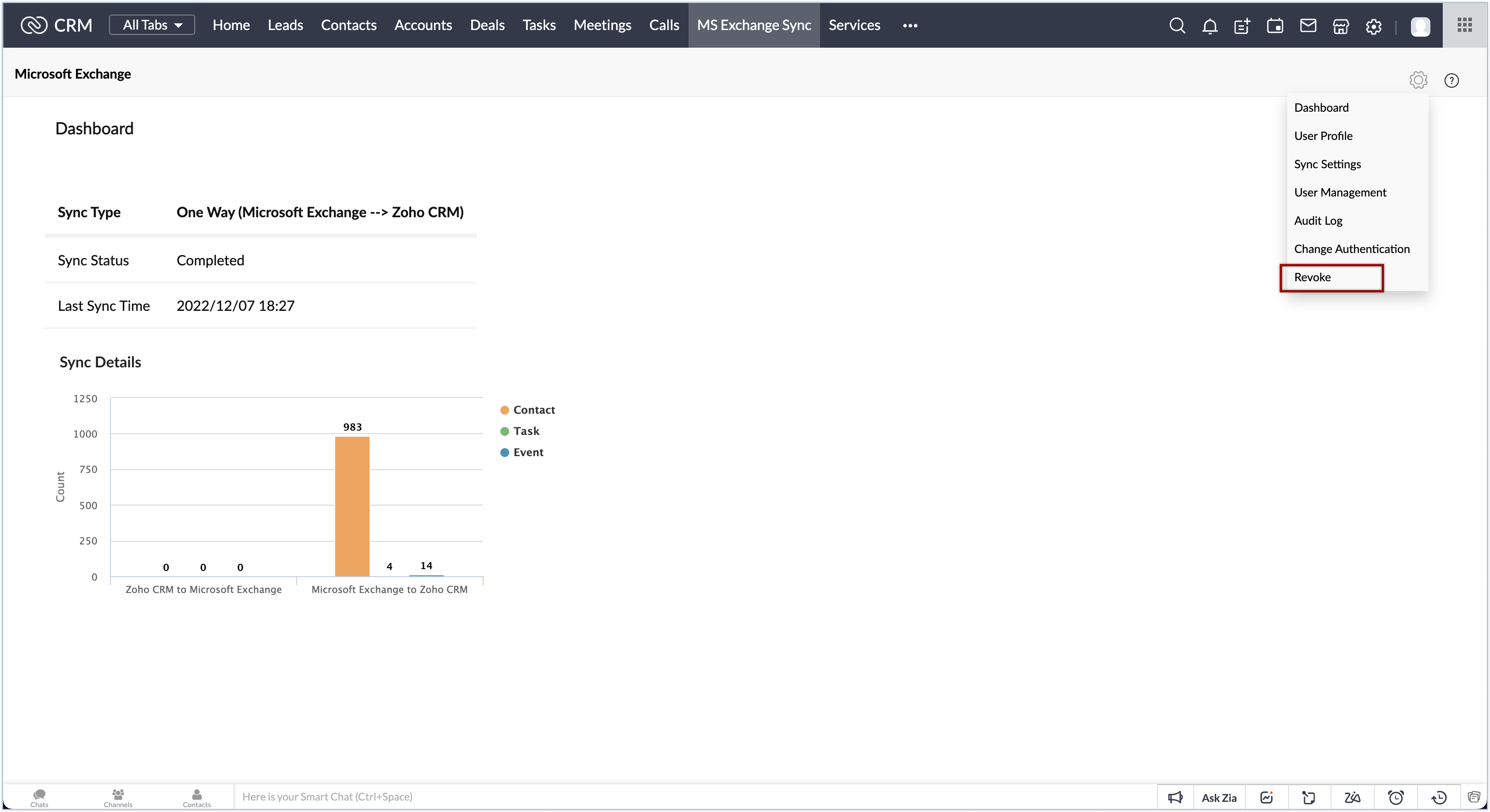Image resolution: width=1490 pixels, height=812 pixels.
Task: Choose Sync Settings menu entry
Action: pos(1327,164)
